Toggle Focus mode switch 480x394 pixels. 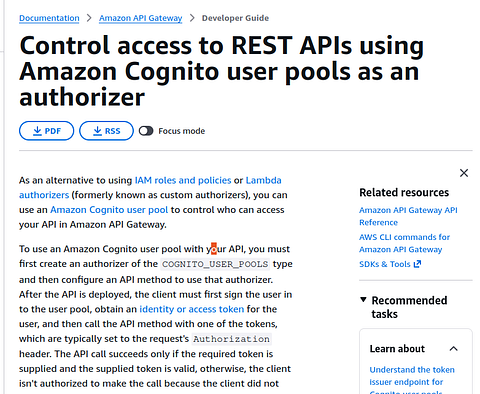146,131
